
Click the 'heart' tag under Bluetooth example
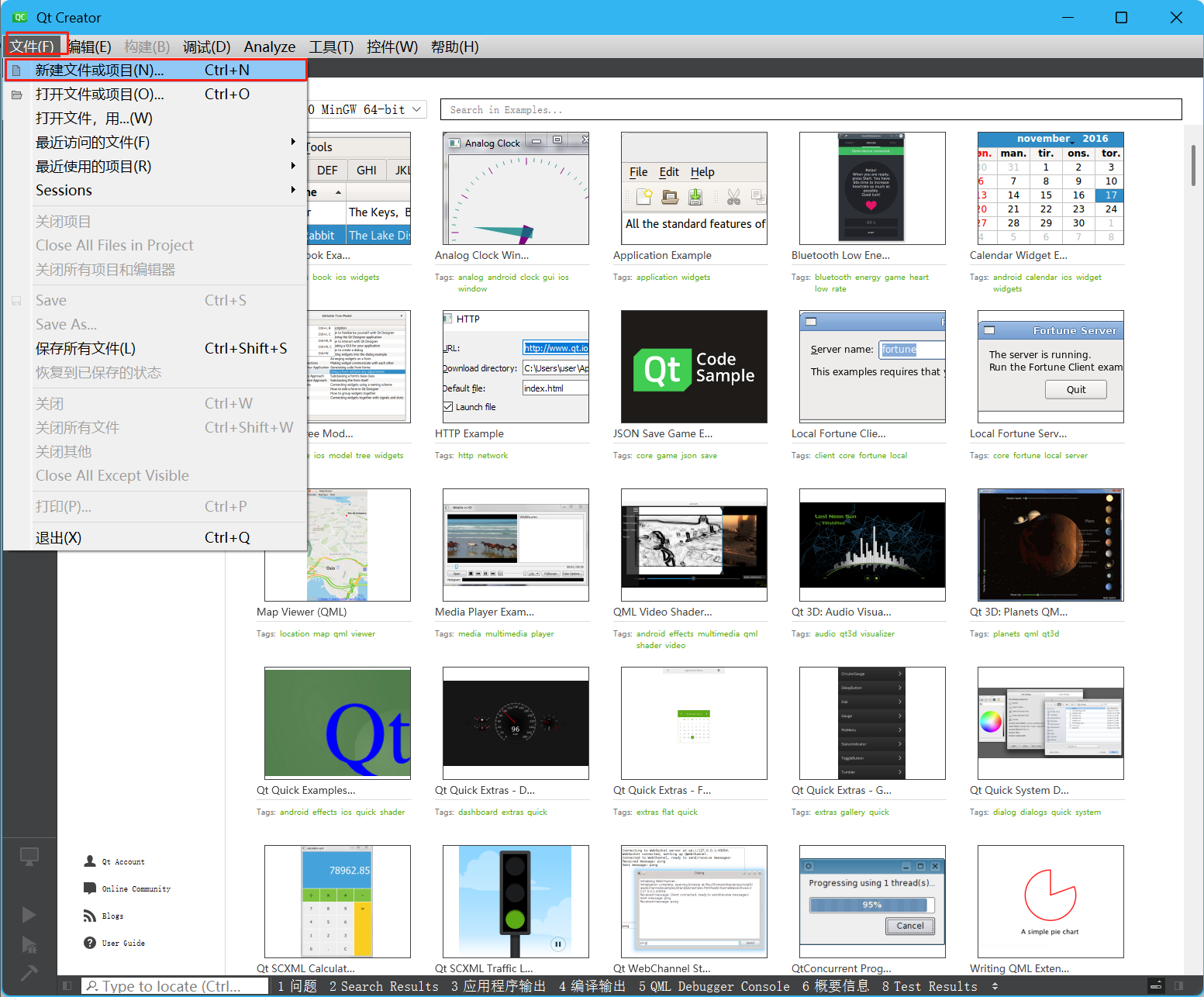click(919, 278)
